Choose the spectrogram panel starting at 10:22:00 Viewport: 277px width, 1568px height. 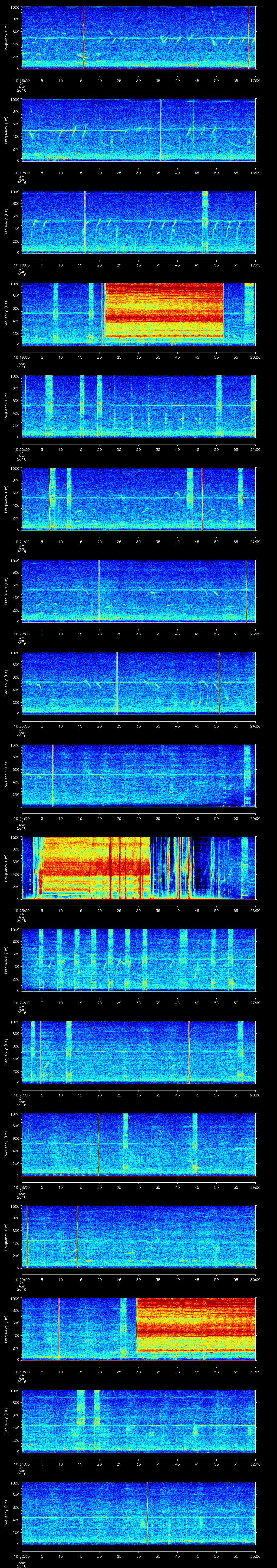pos(138,591)
